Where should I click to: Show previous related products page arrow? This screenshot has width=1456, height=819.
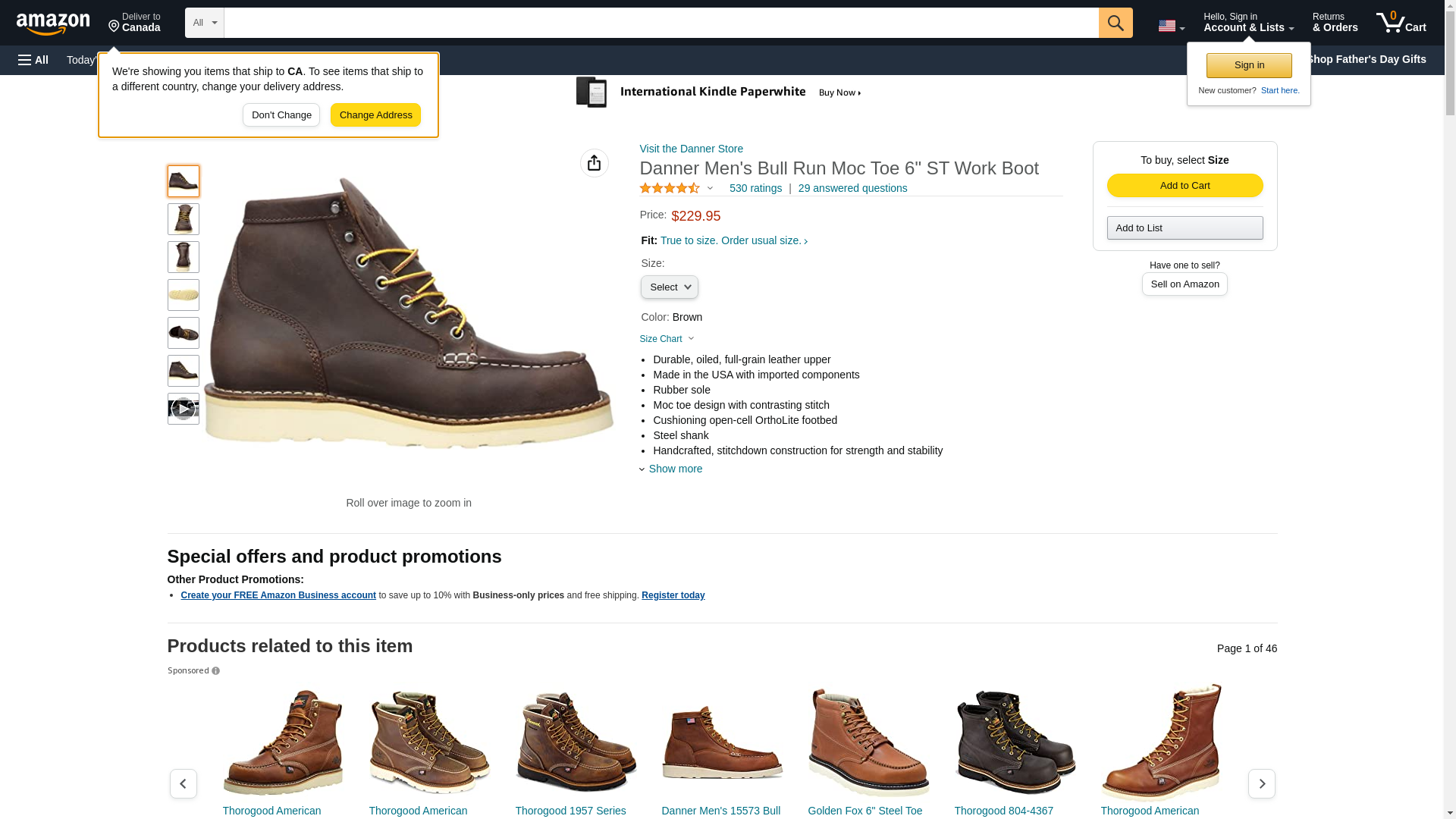point(183,783)
